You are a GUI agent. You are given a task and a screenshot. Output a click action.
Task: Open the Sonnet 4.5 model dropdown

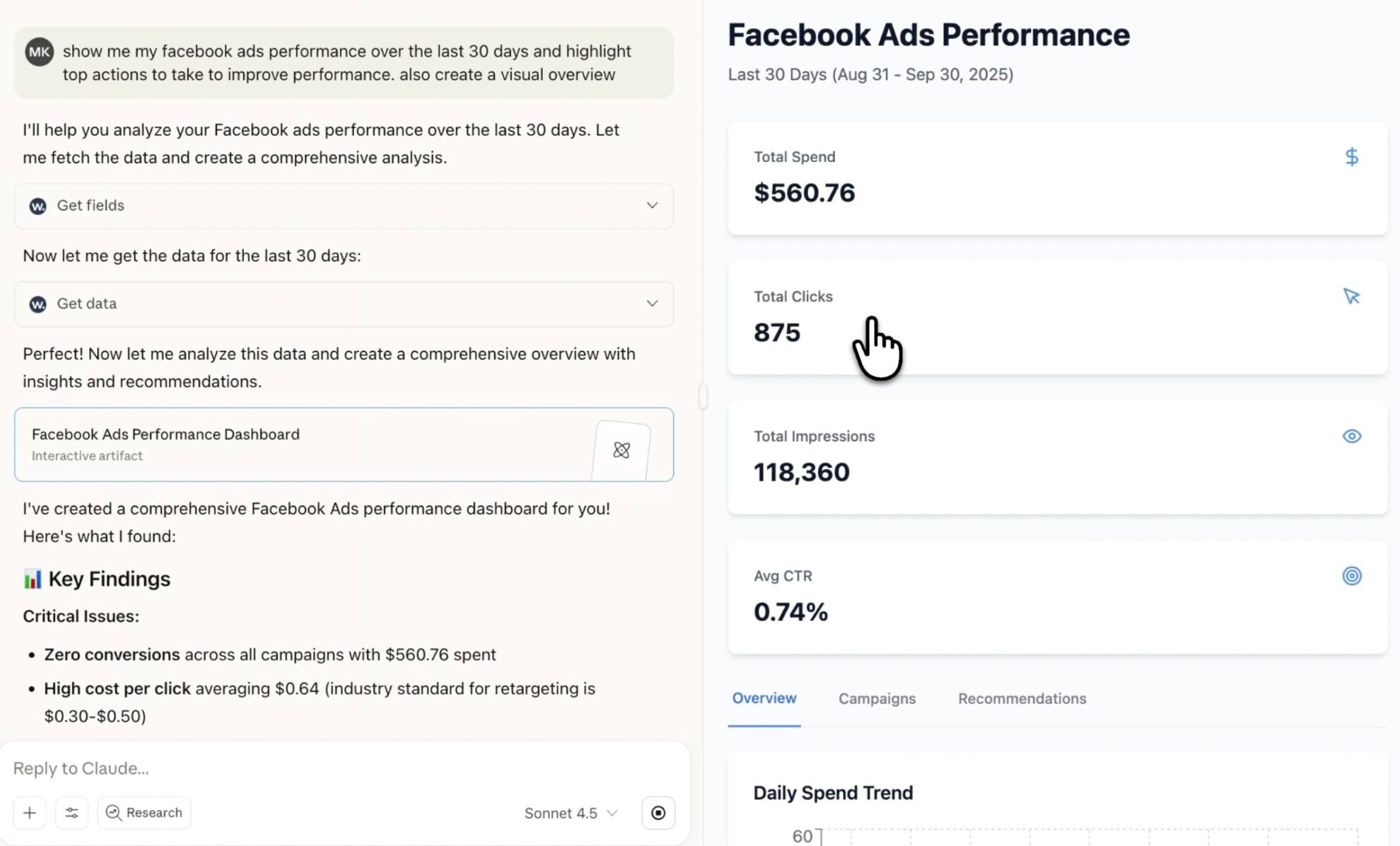[571, 813]
